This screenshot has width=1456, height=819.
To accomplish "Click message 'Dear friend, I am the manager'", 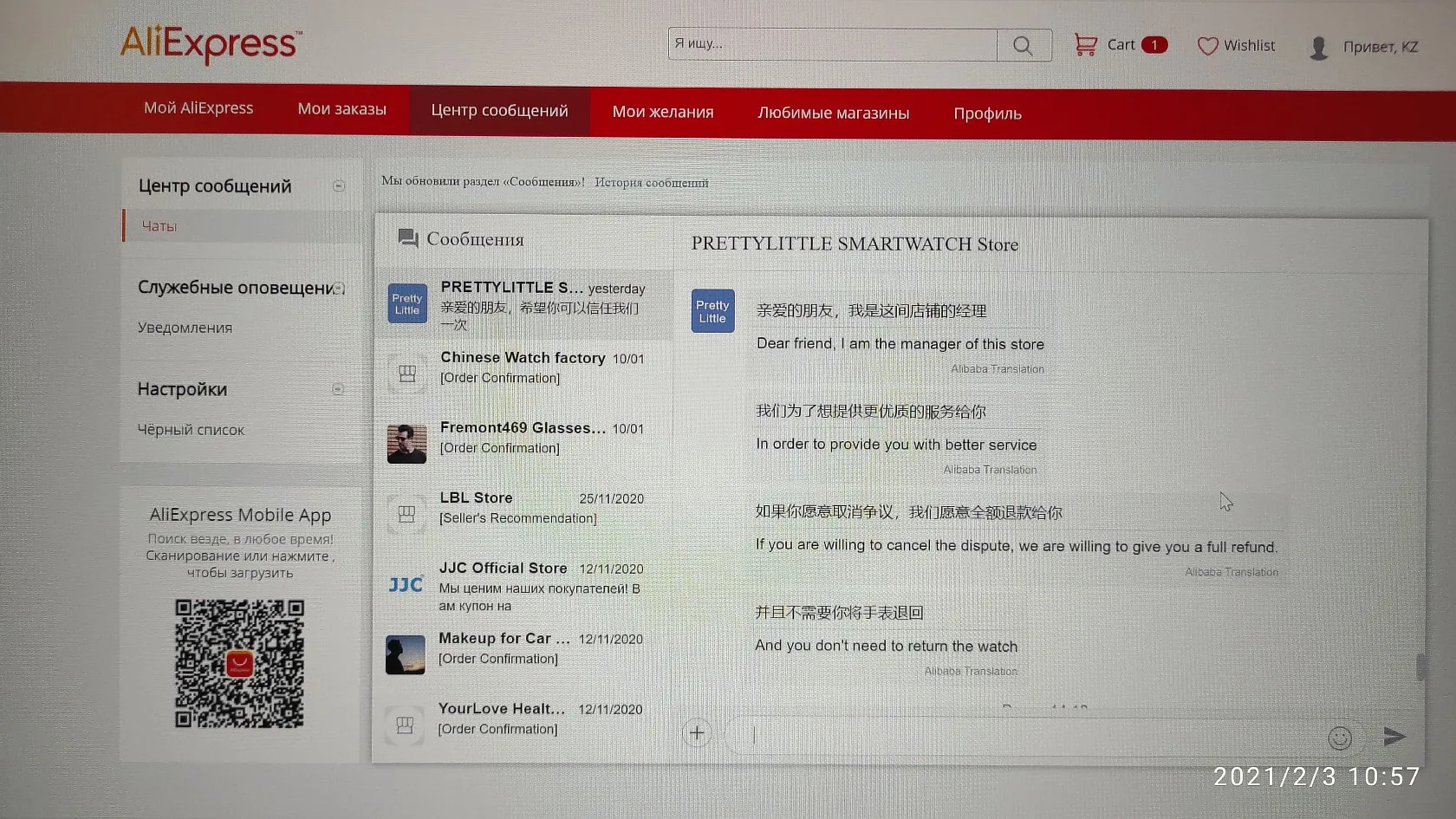I will coord(900,344).
